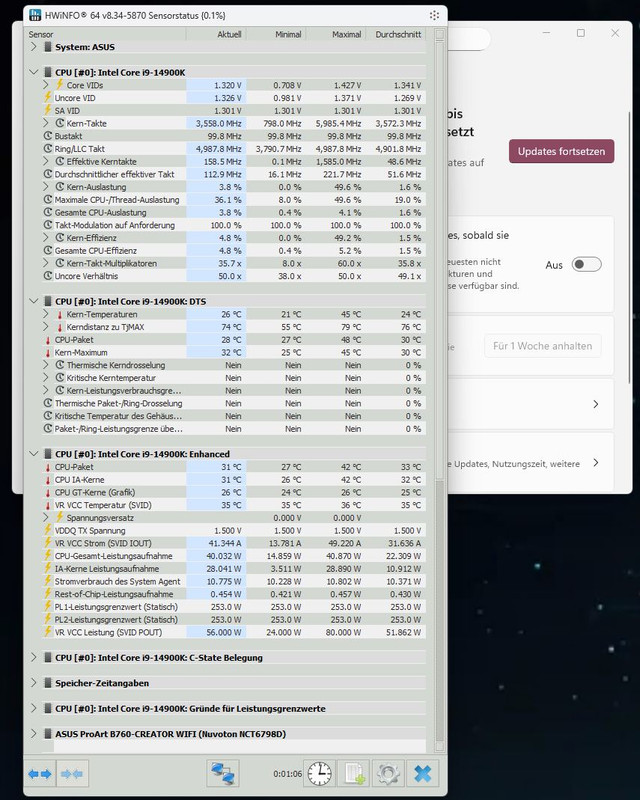Toggle the Aus switch in Windows Update
Screen dimensions: 640x800
[586, 264]
